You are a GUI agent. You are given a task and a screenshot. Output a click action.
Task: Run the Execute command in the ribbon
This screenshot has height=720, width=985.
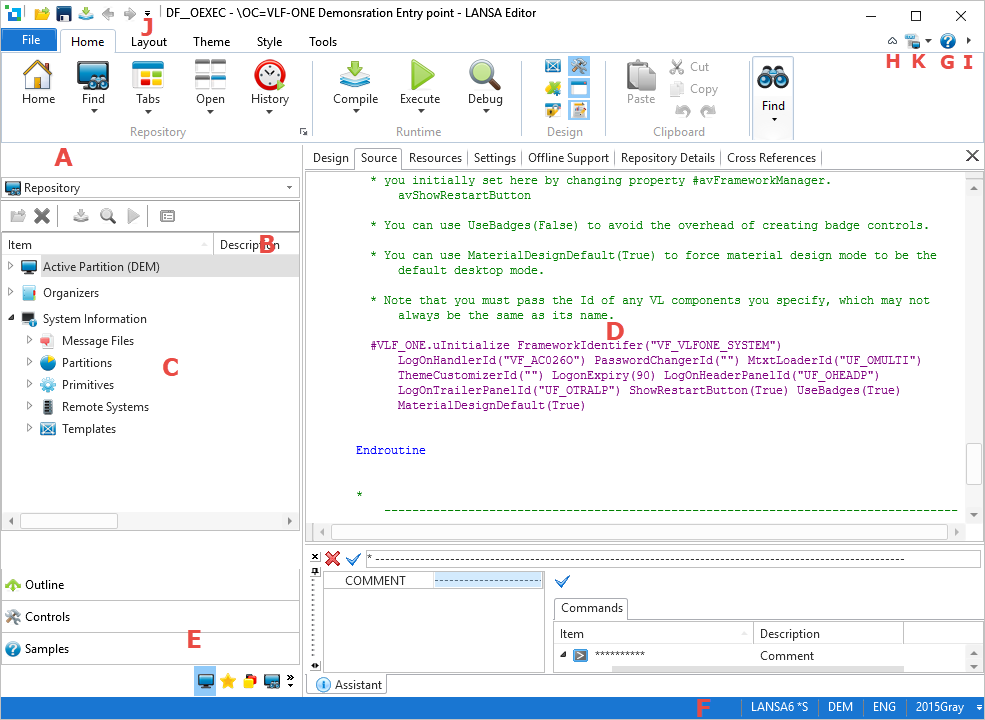(x=420, y=87)
